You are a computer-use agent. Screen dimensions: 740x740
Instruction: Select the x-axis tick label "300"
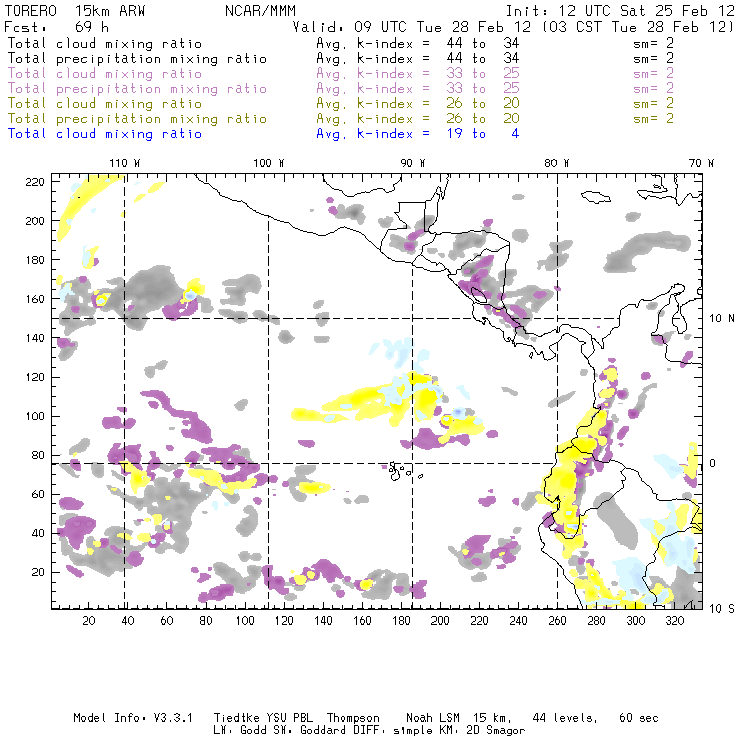(x=635, y=621)
